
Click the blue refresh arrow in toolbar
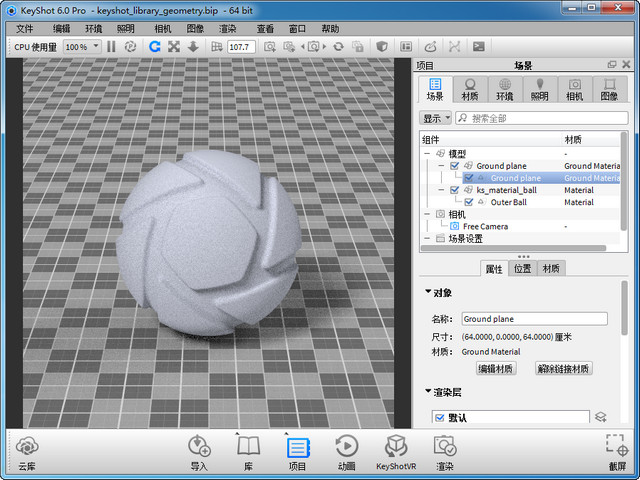(x=155, y=46)
